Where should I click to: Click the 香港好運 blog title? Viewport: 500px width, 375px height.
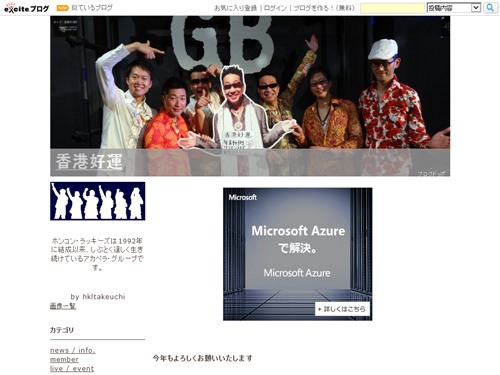pos(89,162)
